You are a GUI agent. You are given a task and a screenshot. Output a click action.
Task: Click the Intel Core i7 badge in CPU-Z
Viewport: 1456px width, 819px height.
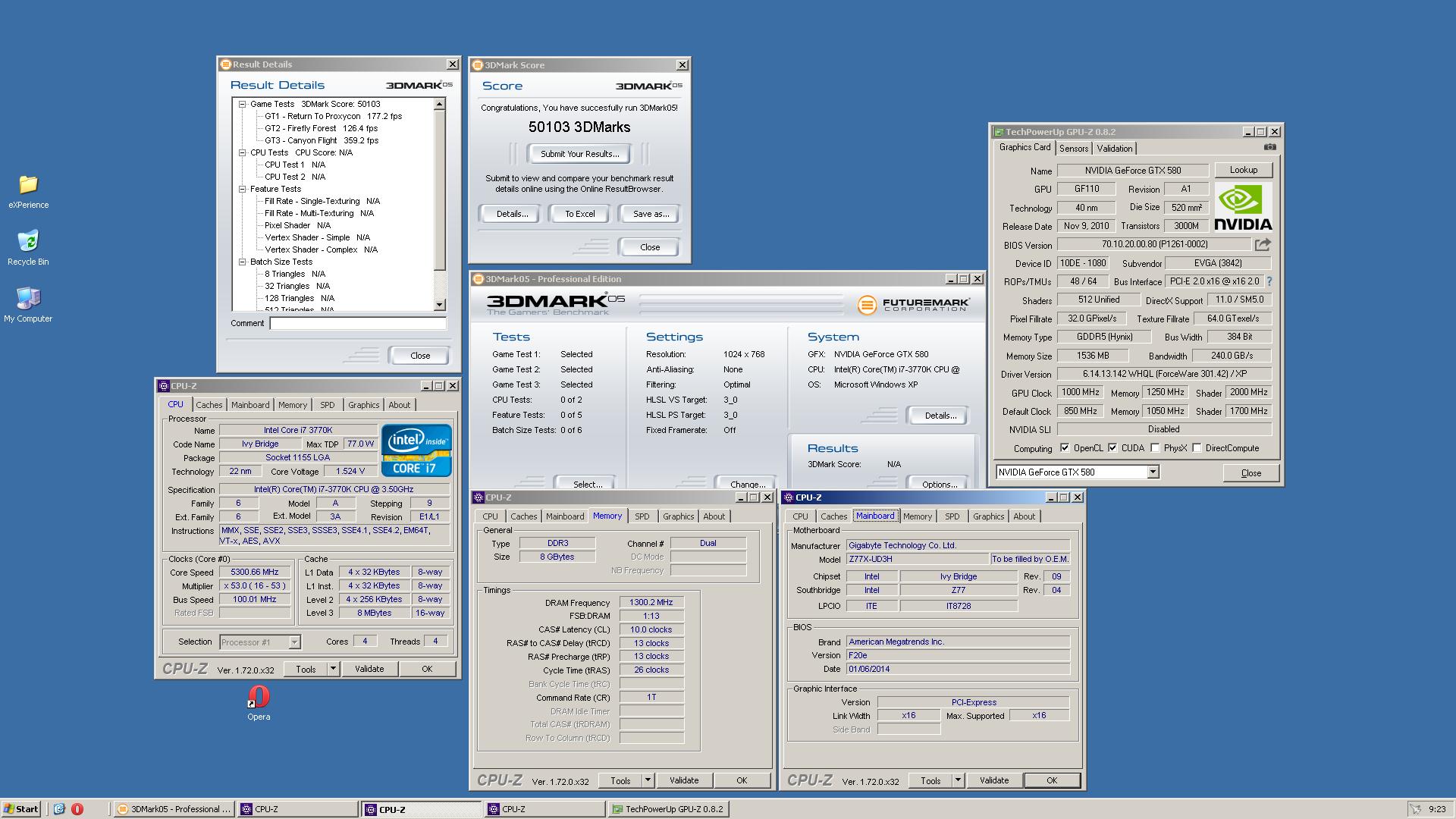[416, 450]
